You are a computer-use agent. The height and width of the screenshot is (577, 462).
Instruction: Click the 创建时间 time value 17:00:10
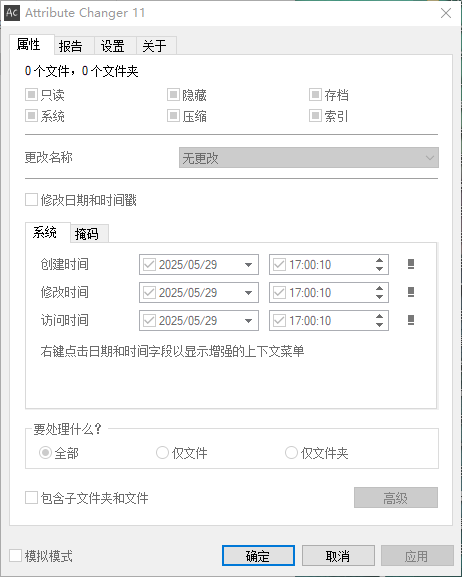310,265
